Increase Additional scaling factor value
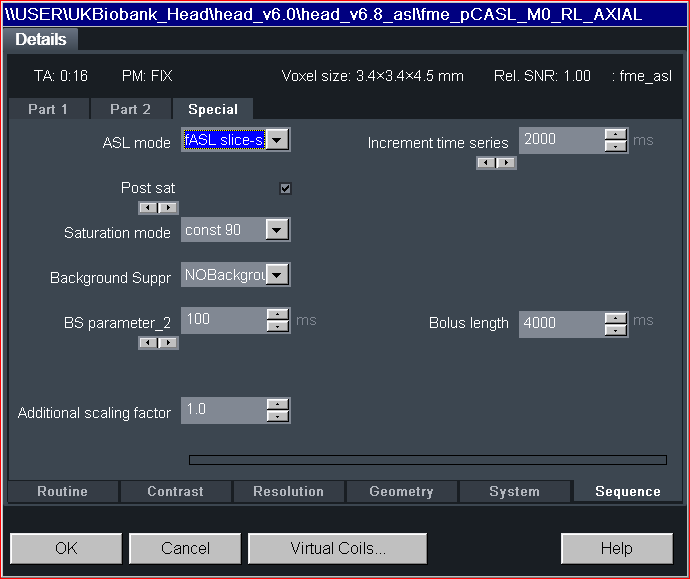Screen dimensions: 690x579 [x=278, y=405]
